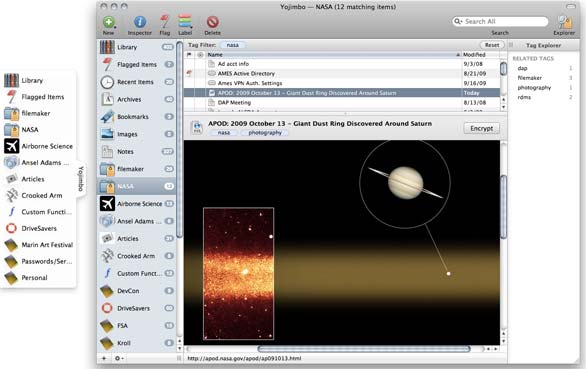Click the nasa tag on the item
The width and height of the screenshot is (586, 369).
[224, 133]
